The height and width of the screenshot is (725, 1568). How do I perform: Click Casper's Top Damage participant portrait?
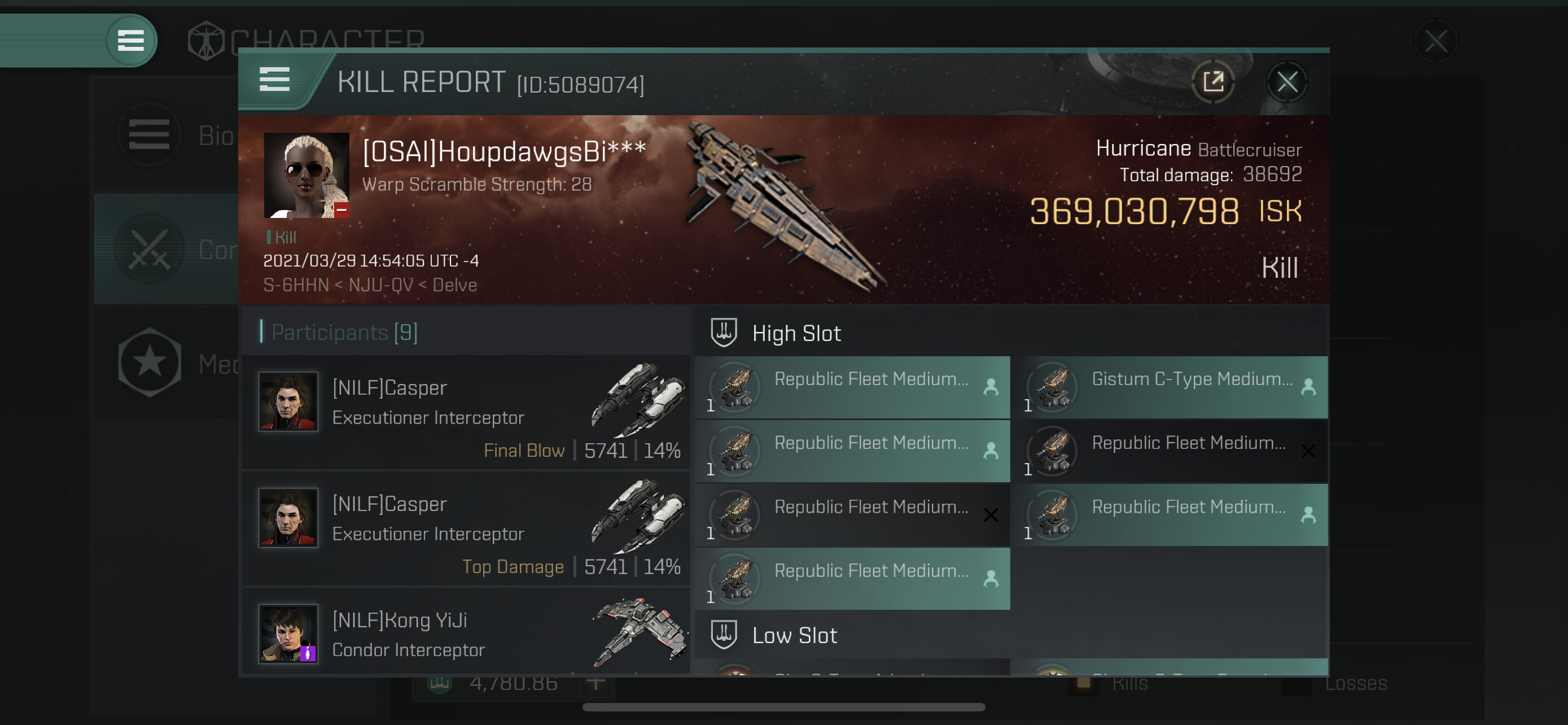(x=288, y=517)
